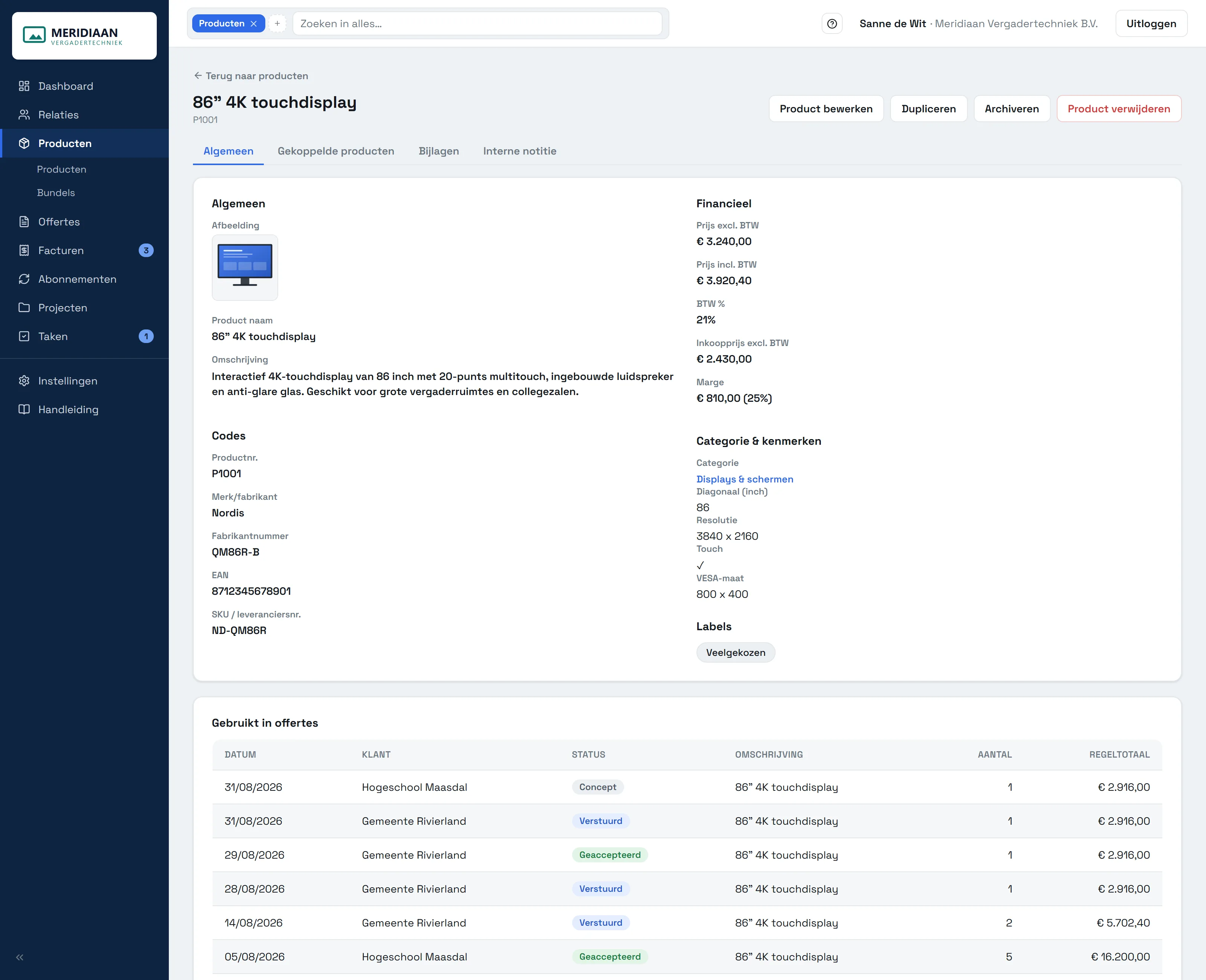
Task: Click the Zoeken in alles search field
Action: tap(477, 24)
